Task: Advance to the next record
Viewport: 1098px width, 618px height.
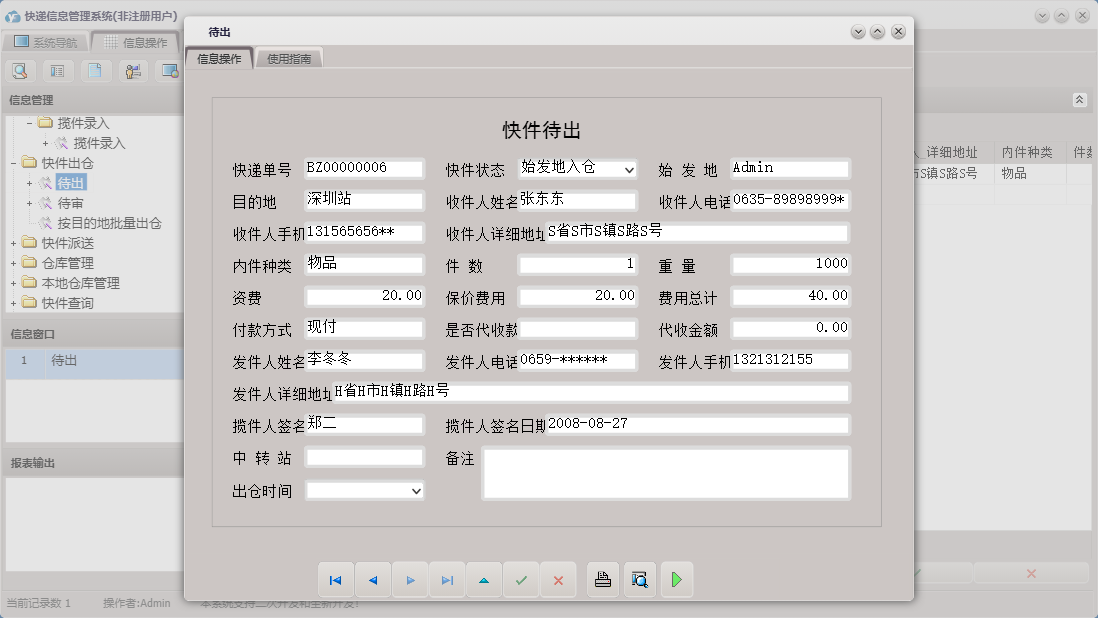Action: [410, 579]
